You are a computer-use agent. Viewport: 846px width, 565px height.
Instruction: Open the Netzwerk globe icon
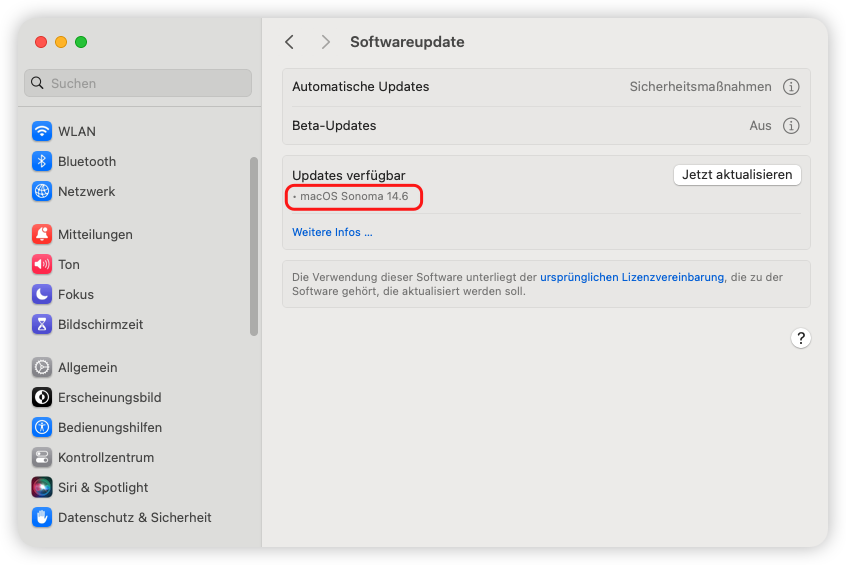(x=42, y=191)
